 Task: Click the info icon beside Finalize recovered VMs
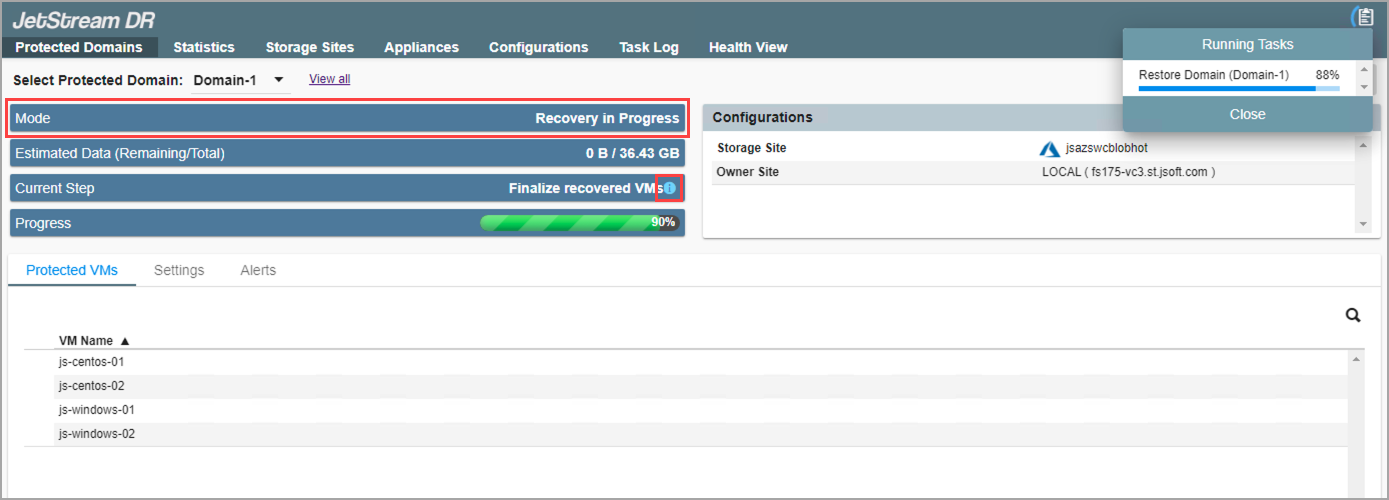[x=670, y=188]
